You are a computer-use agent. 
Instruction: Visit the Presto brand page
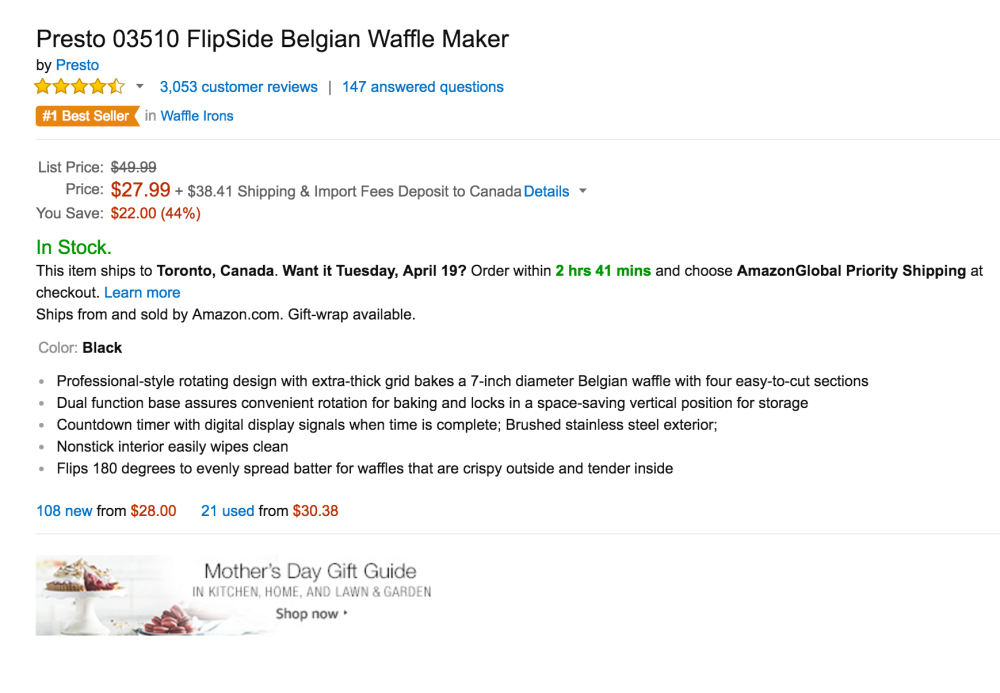(77, 65)
